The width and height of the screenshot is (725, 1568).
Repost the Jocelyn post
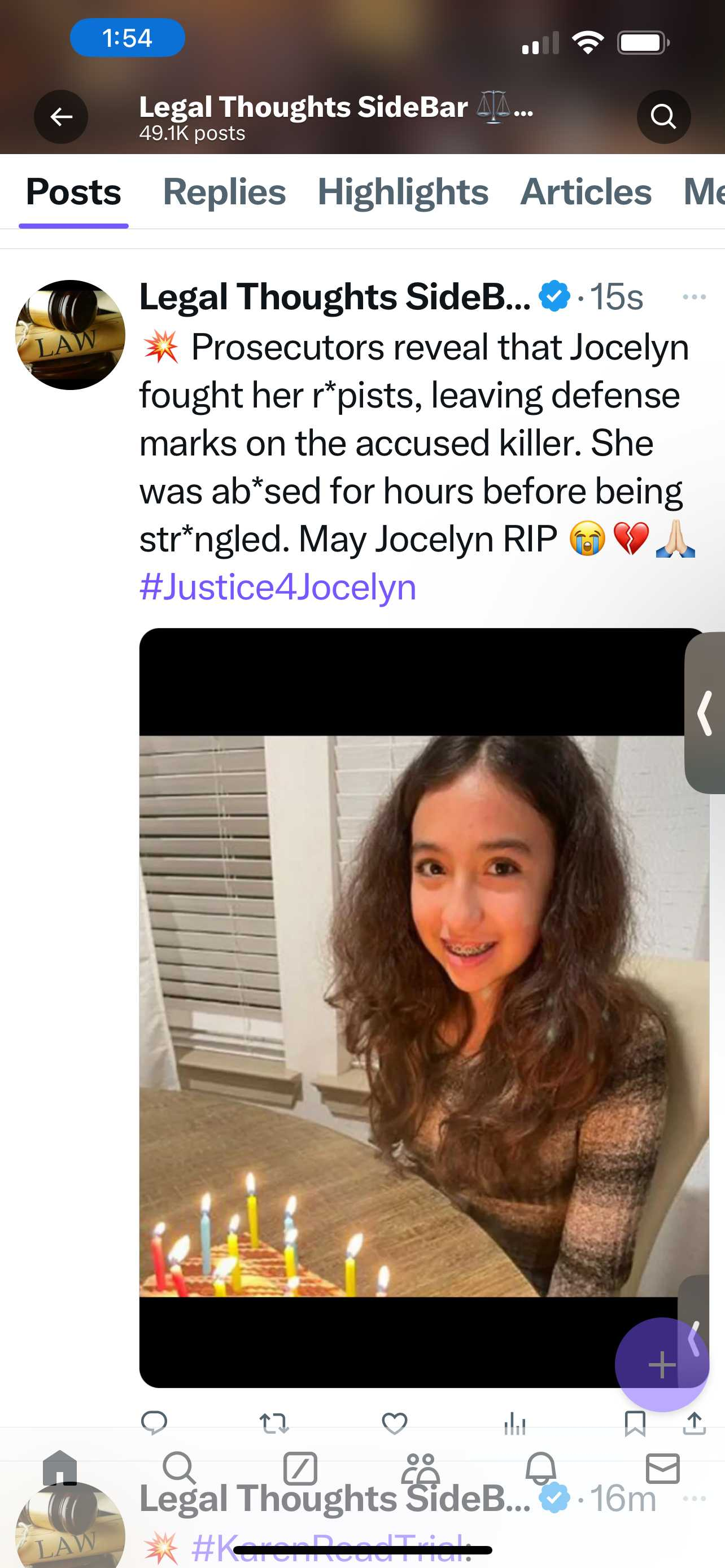[274, 1423]
